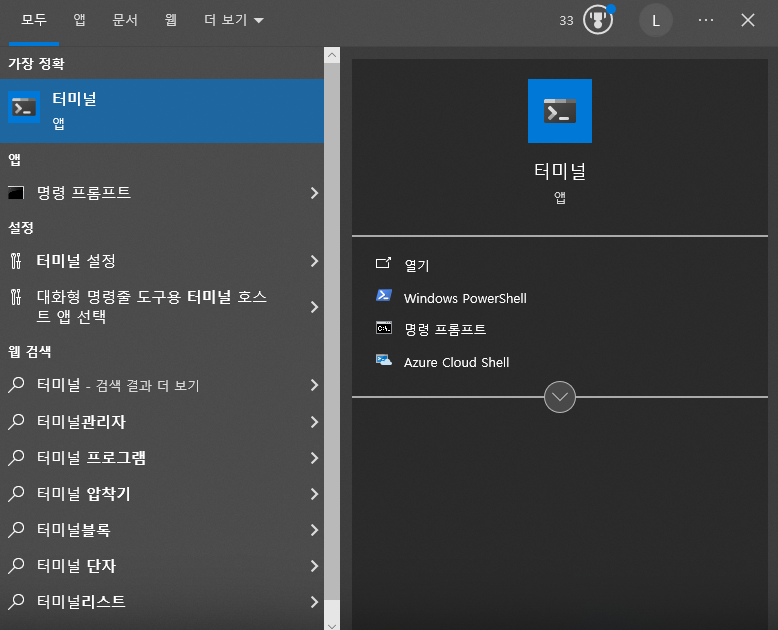Screen dimensions: 778x630
Task: Select 터미널 압착기 web suggestion text
Action: [x=83, y=494]
